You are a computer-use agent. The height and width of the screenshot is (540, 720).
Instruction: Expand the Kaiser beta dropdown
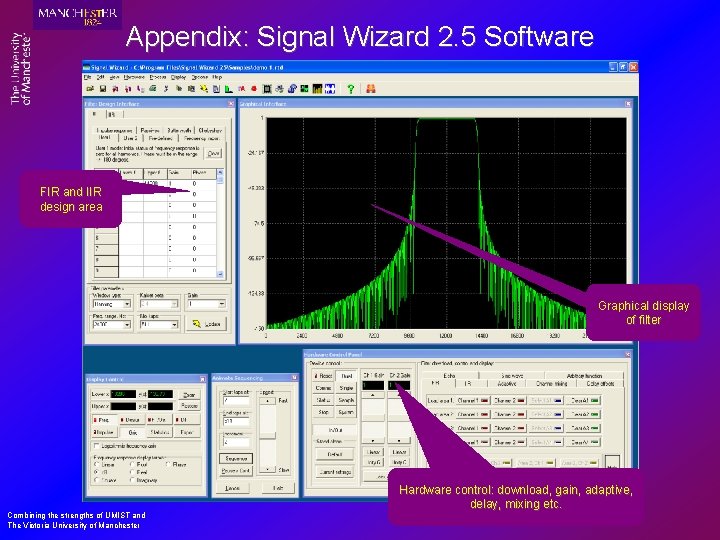[174, 304]
